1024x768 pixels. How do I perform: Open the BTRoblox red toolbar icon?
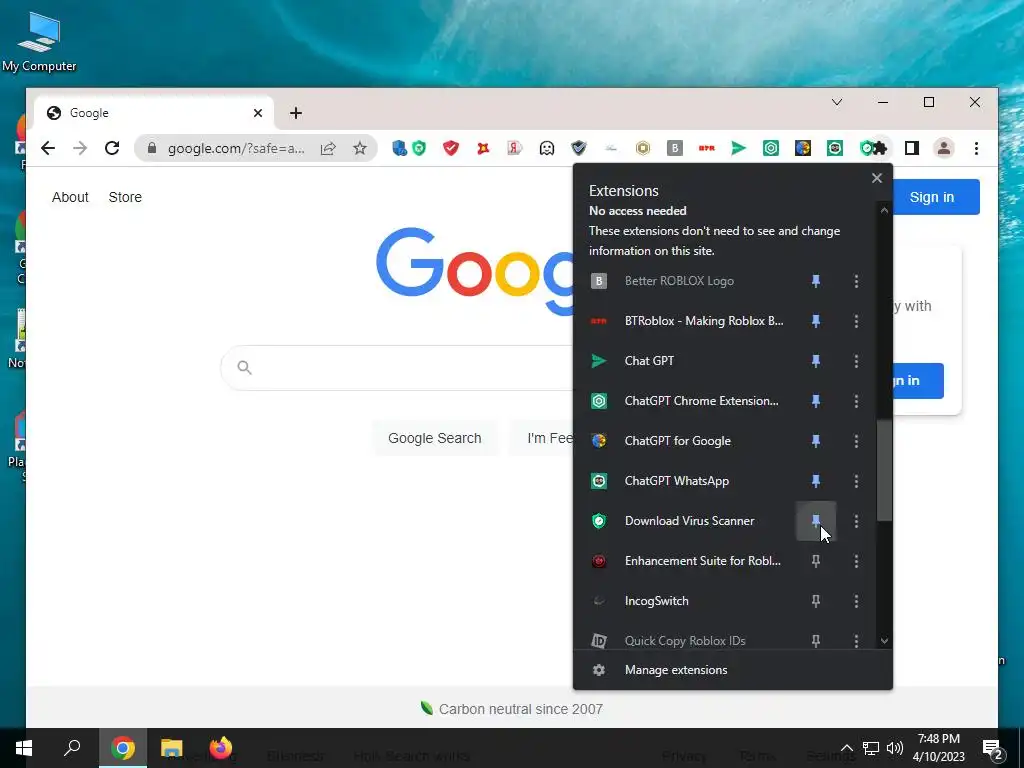[707, 148]
